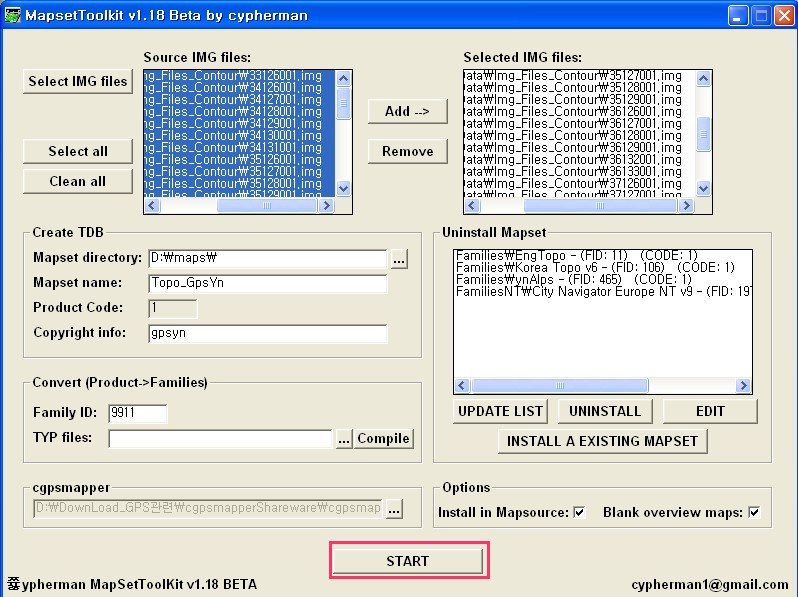Toggle the Install in Mapsource checkbox
The image size is (798, 597).
[579, 512]
